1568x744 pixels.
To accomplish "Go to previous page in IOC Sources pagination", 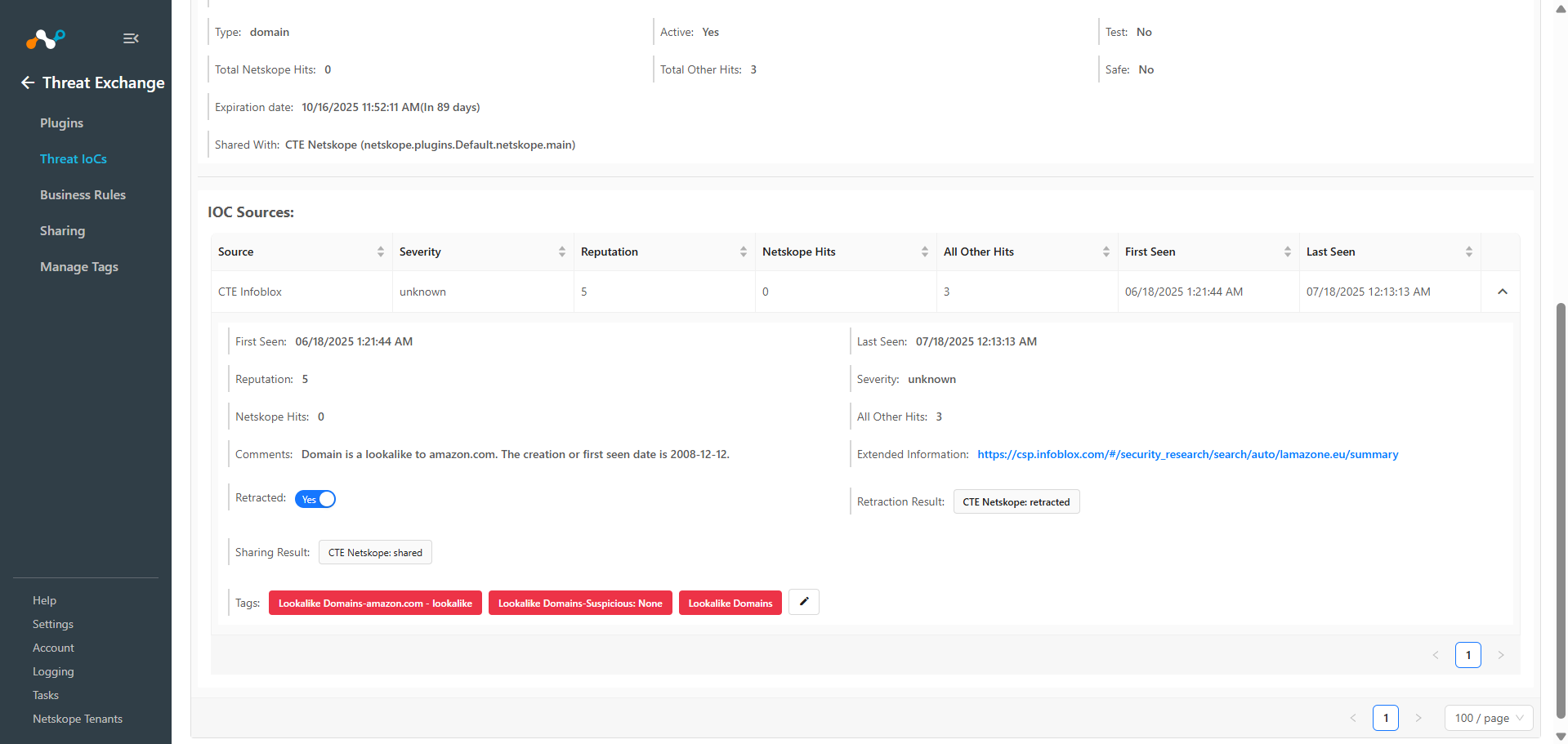I will coord(1436,654).
